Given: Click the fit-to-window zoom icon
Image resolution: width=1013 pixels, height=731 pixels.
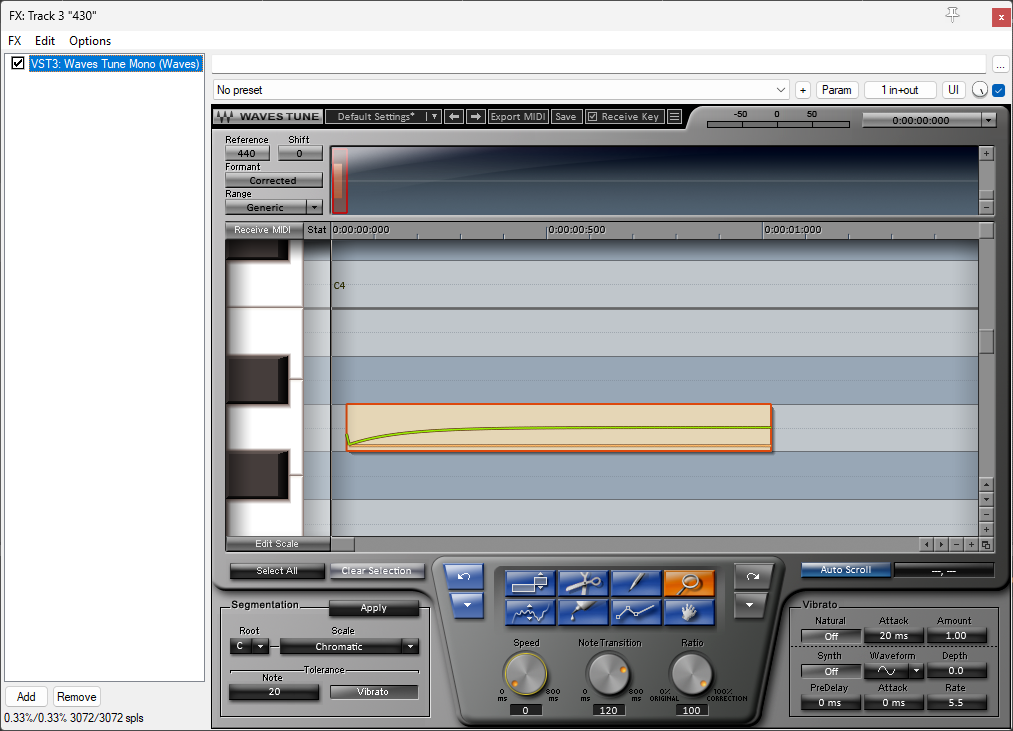Looking at the screenshot, I should coord(986,544).
